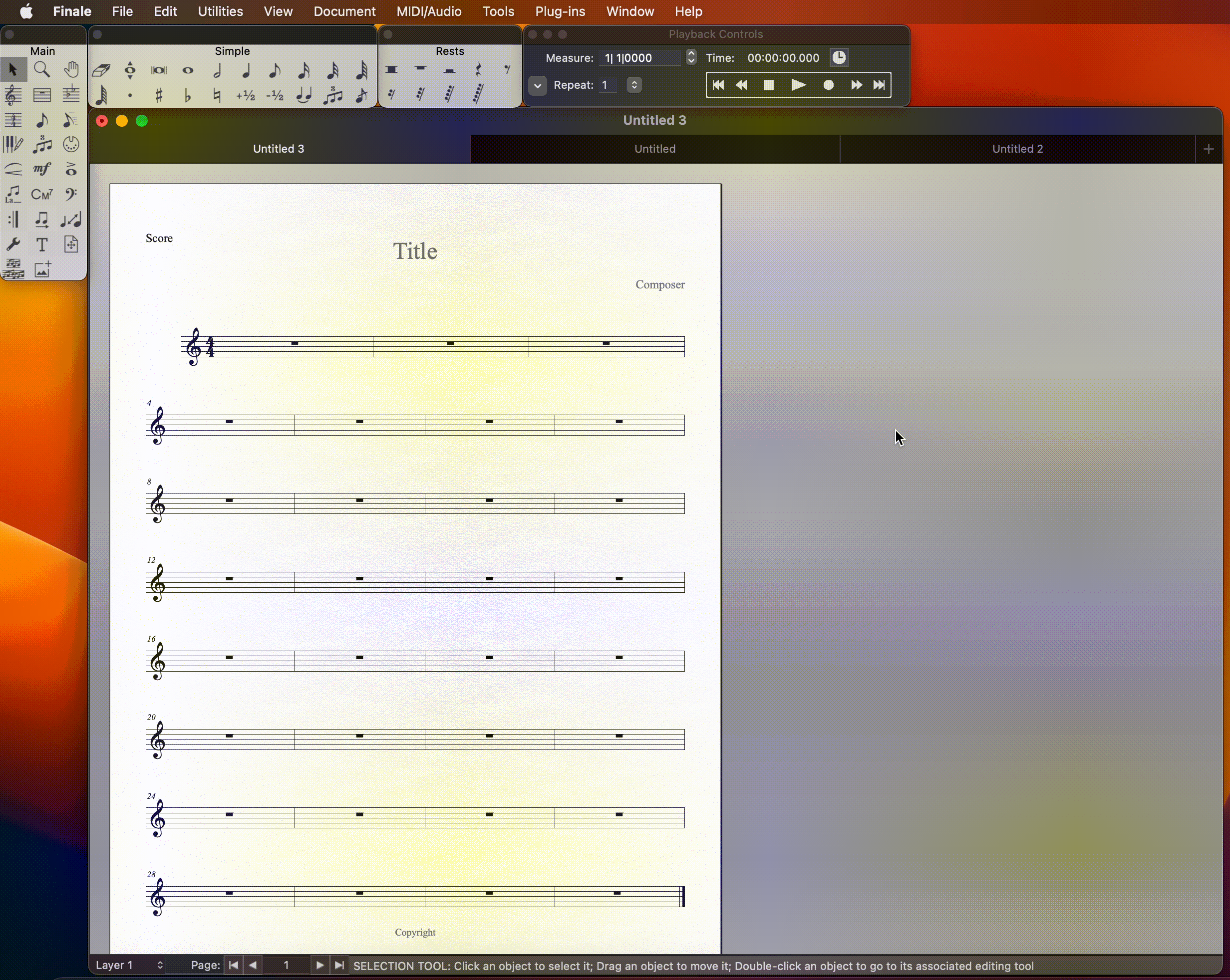Switch to the Untitled 2 tab
This screenshot has height=980, width=1230.
[1017, 149]
